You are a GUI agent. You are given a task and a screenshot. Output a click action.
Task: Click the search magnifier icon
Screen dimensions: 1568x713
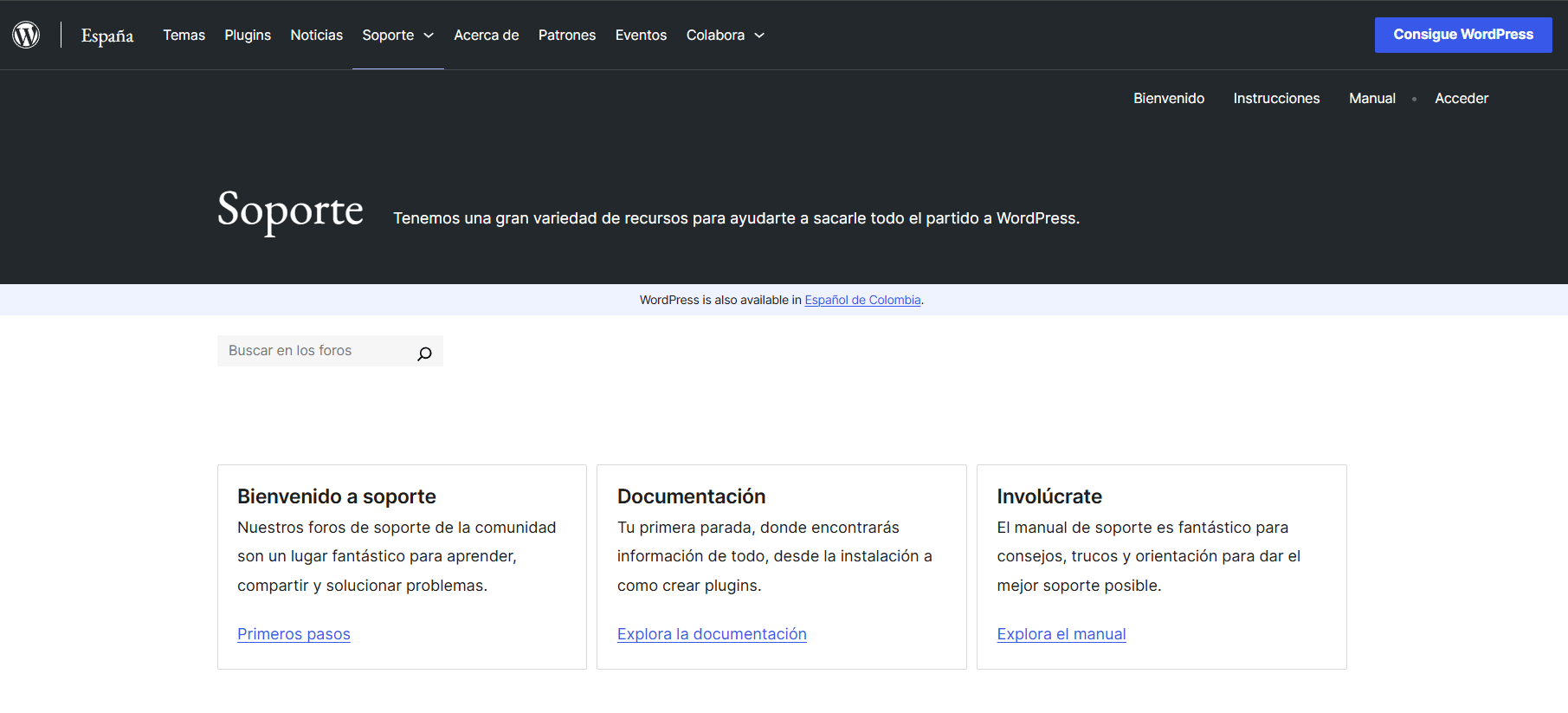pyautogui.click(x=424, y=353)
